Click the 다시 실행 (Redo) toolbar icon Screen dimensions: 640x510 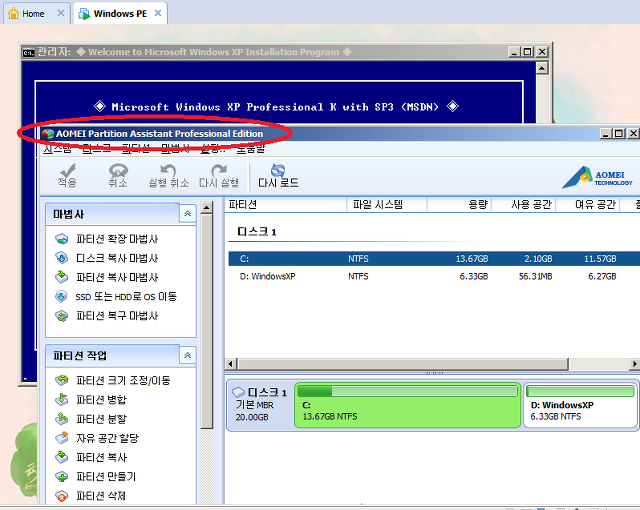pyautogui.click(x=219, y=170)
